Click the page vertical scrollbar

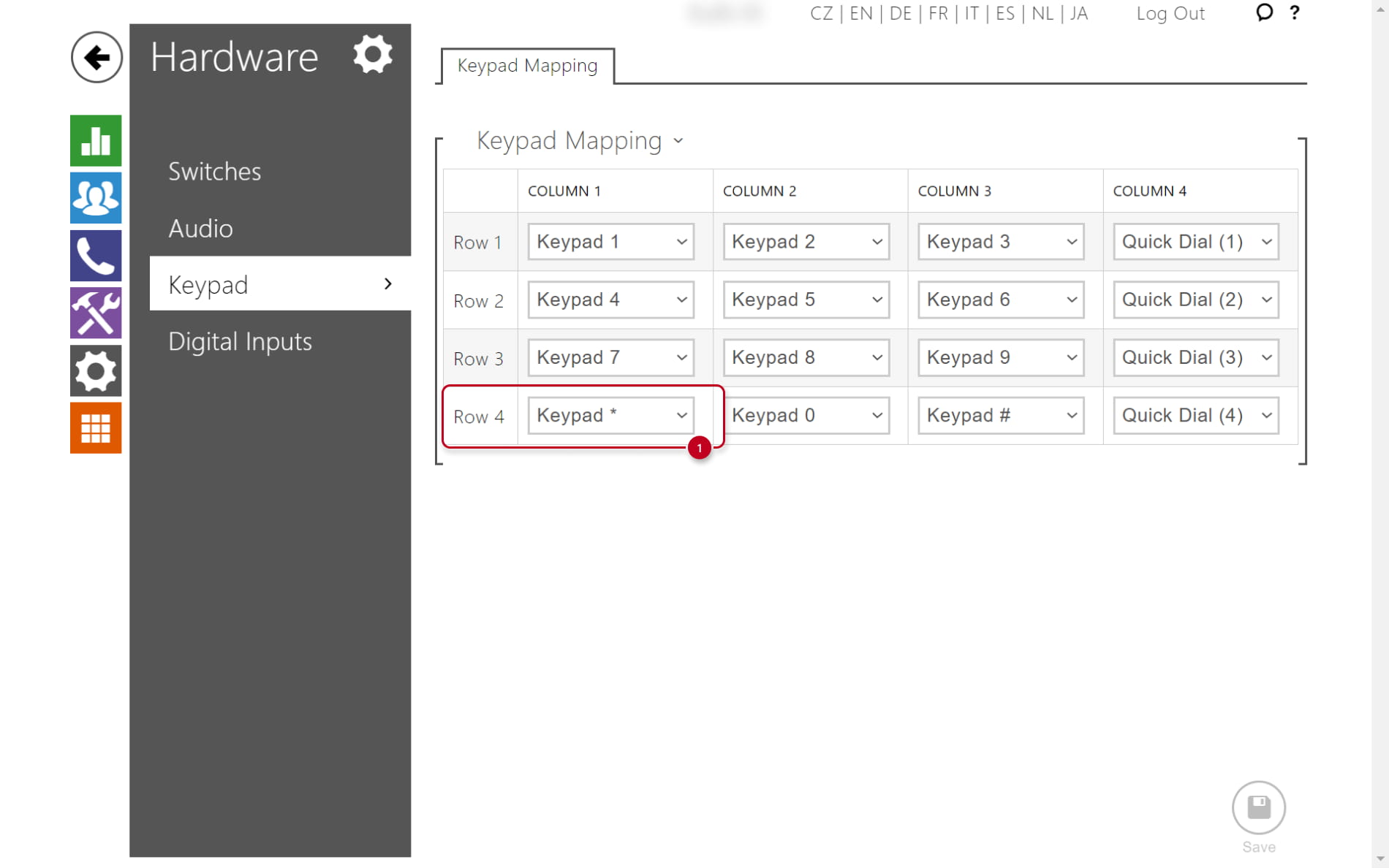1380,434
